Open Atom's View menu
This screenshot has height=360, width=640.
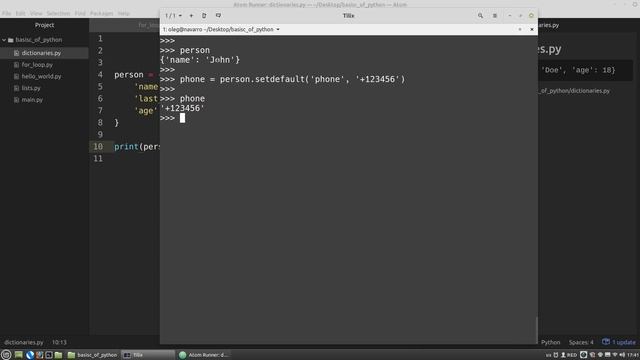pos(36,13)
